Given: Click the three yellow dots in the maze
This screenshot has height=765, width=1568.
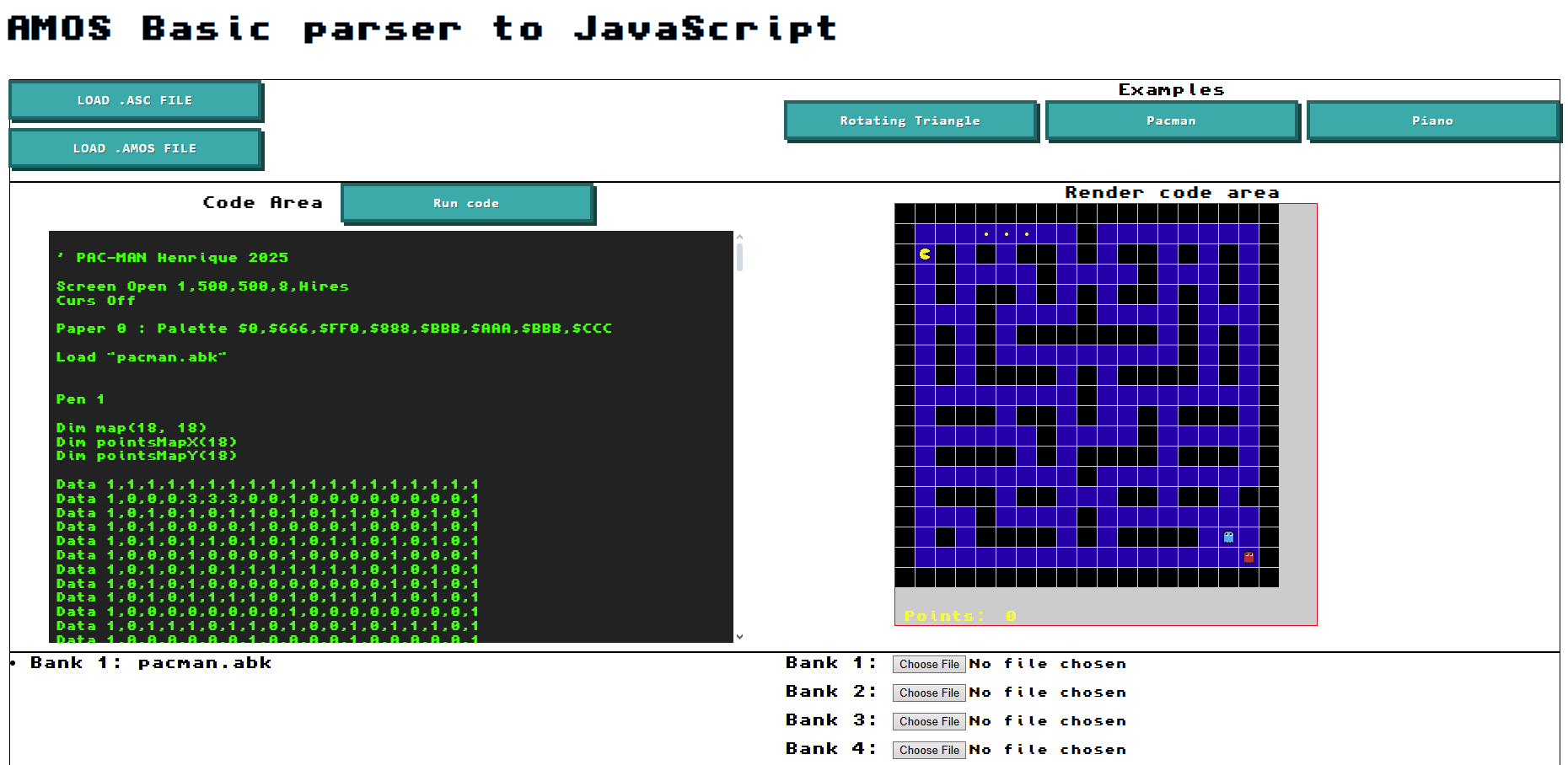Looking at the screenshot, I should 1006,234.
